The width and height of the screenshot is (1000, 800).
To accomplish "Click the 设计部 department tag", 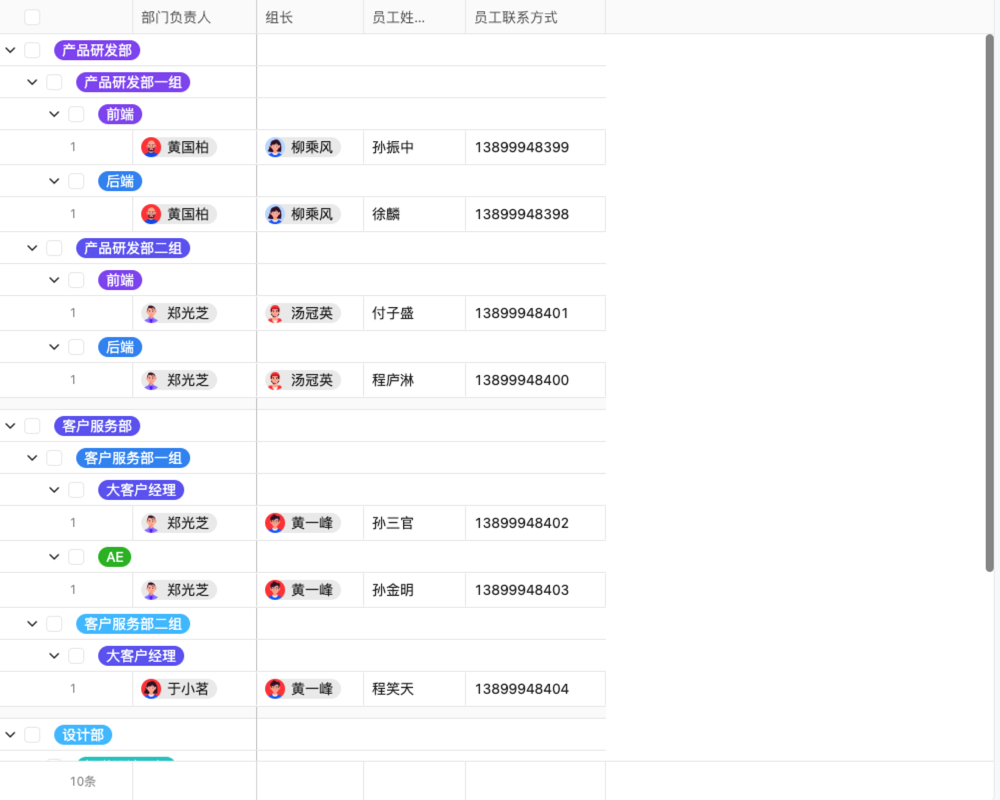I will (x=82, y=733).
